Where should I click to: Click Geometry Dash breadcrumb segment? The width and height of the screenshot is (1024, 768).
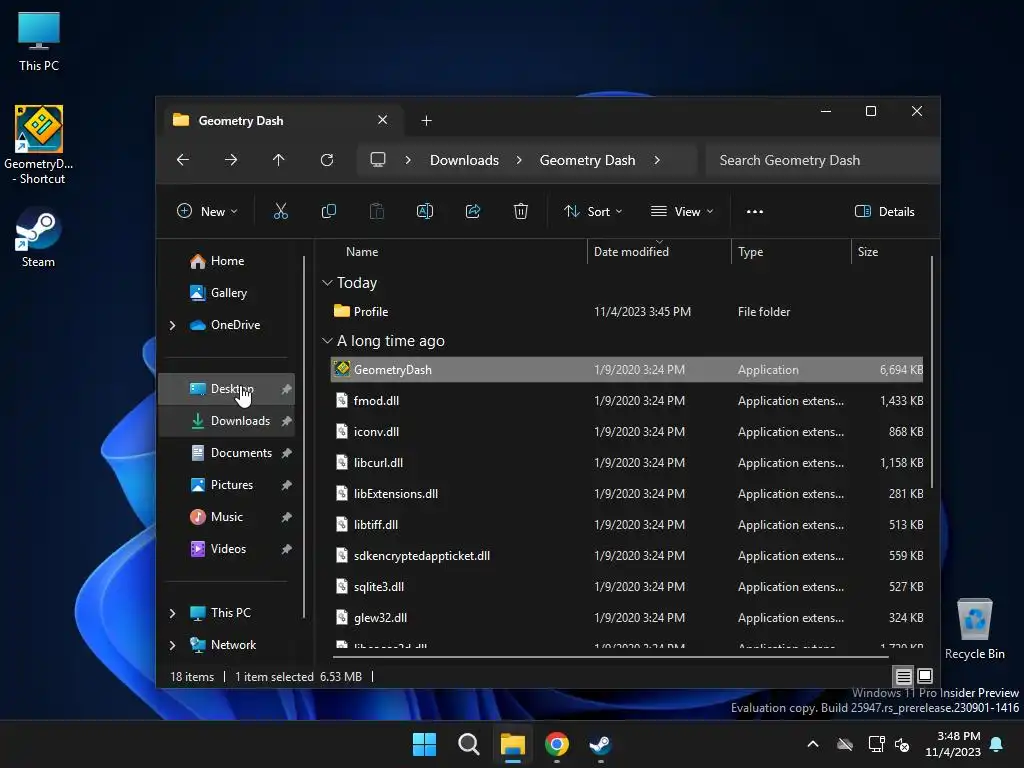(587, 160)
